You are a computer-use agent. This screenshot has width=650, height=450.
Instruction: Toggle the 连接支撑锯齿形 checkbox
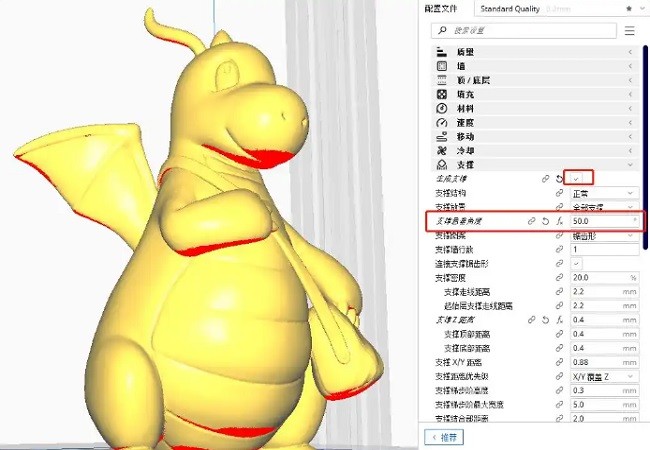pos(576,264)
